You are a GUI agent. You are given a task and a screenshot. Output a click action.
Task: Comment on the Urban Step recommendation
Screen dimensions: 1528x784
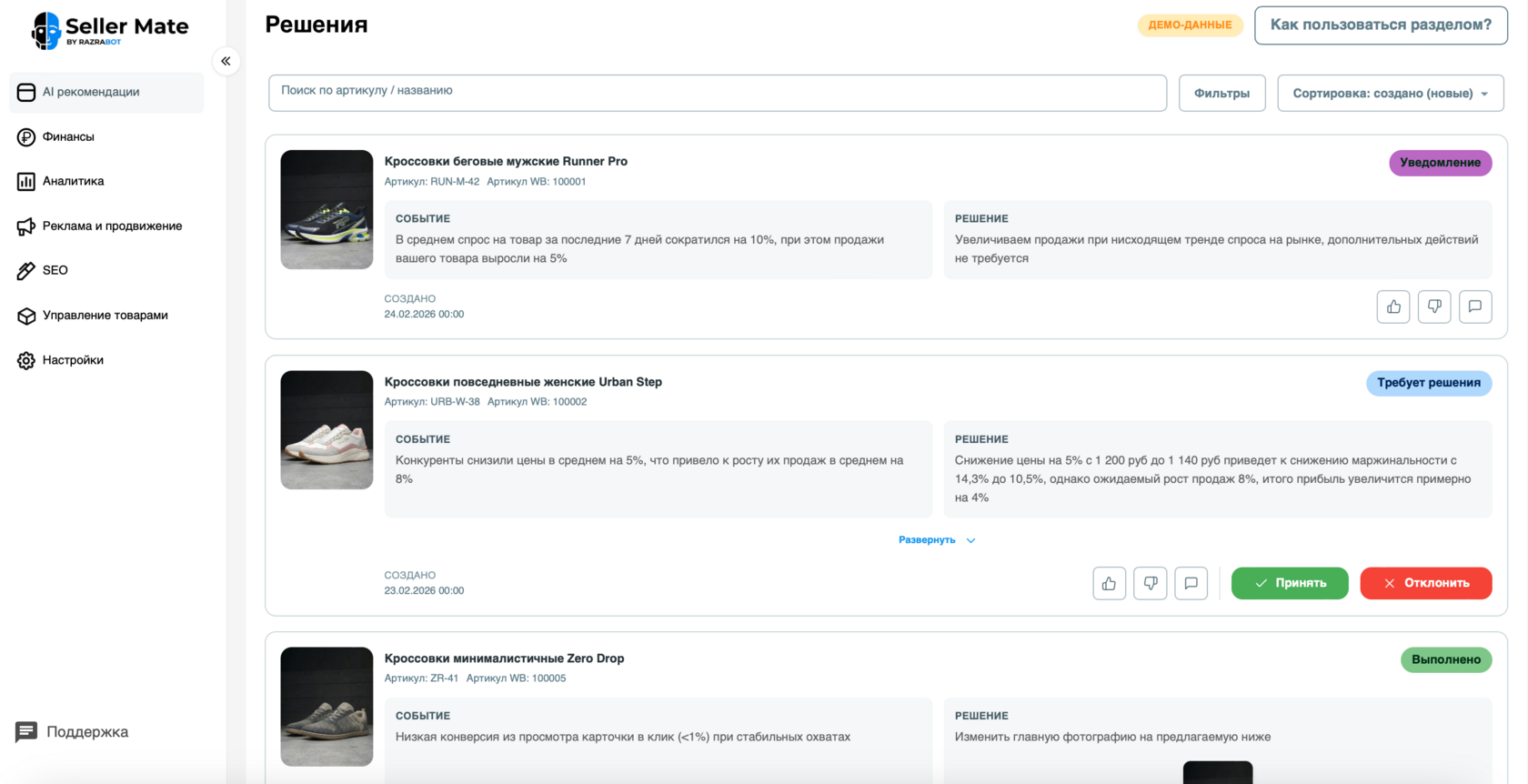pyautogui.click(x=1191, y=583)
